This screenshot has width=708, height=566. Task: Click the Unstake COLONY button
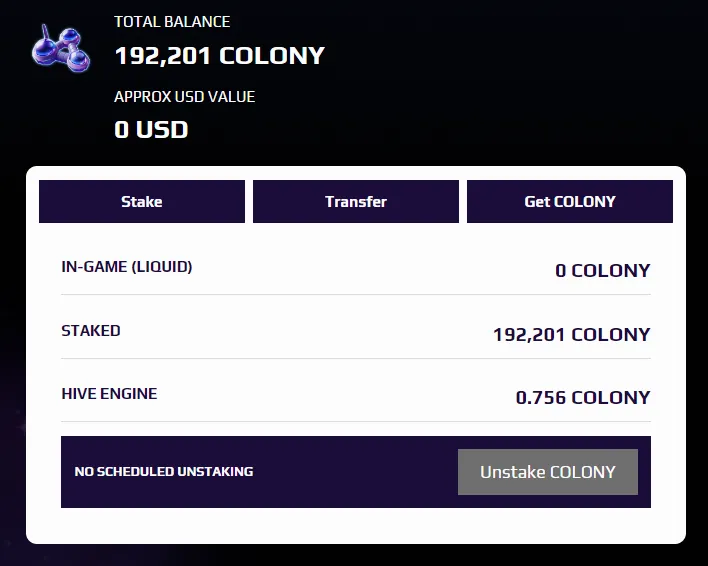(548, 472)
